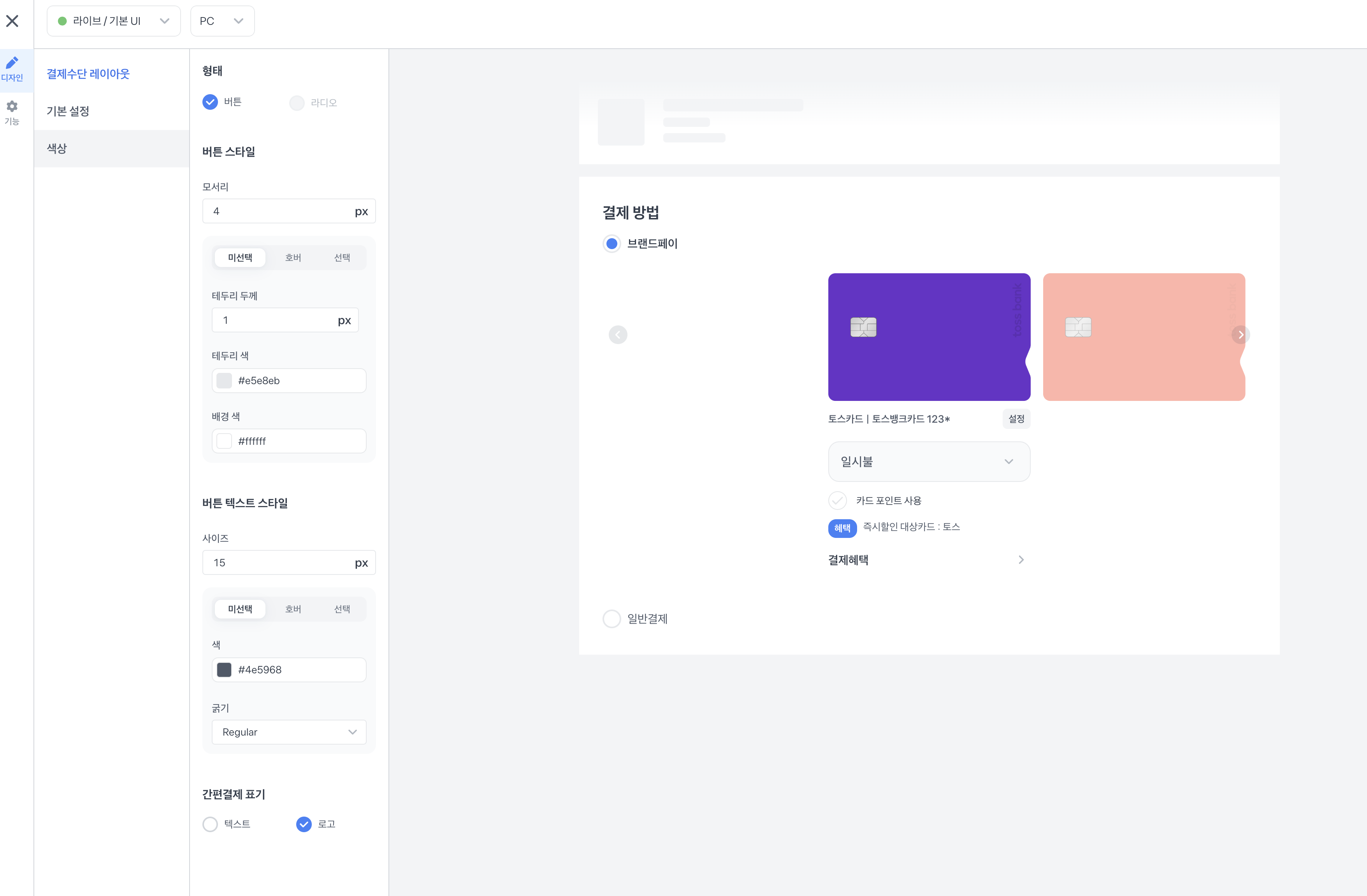Image resolution: width=1367 pixels, height=896 pixels.
Task: Open 결제혜택 chevron arrow
Action: point(1021,560)
